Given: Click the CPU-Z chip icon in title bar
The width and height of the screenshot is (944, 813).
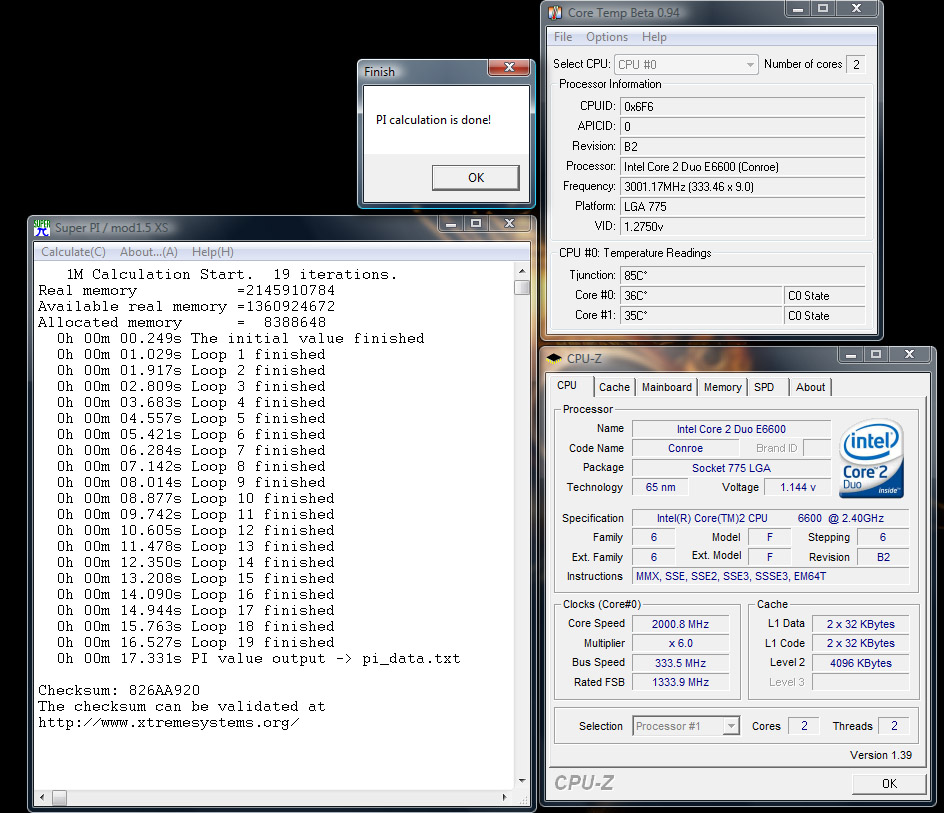Looking at the screenshot, I should pyautogui.click(x=554, y=358).
